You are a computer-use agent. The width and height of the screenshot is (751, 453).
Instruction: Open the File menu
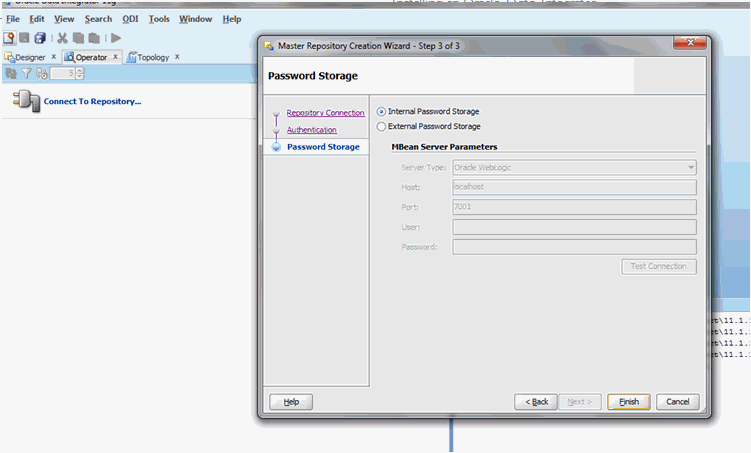[x=13, y=19]
